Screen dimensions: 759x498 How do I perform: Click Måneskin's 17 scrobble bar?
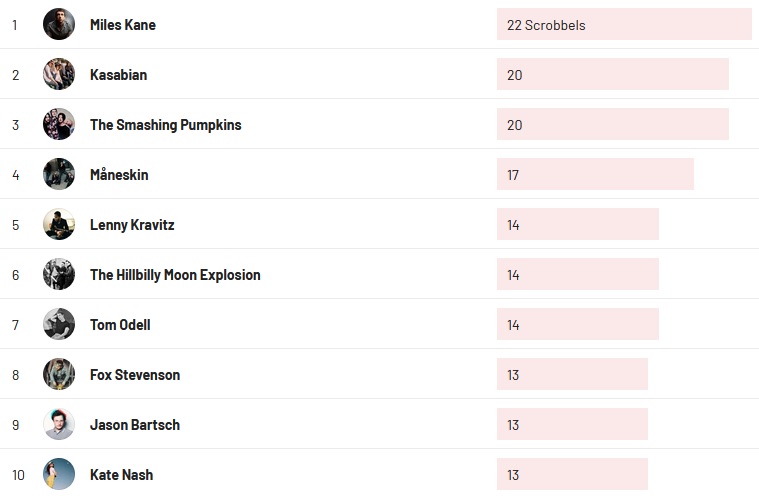coord(594,175)
